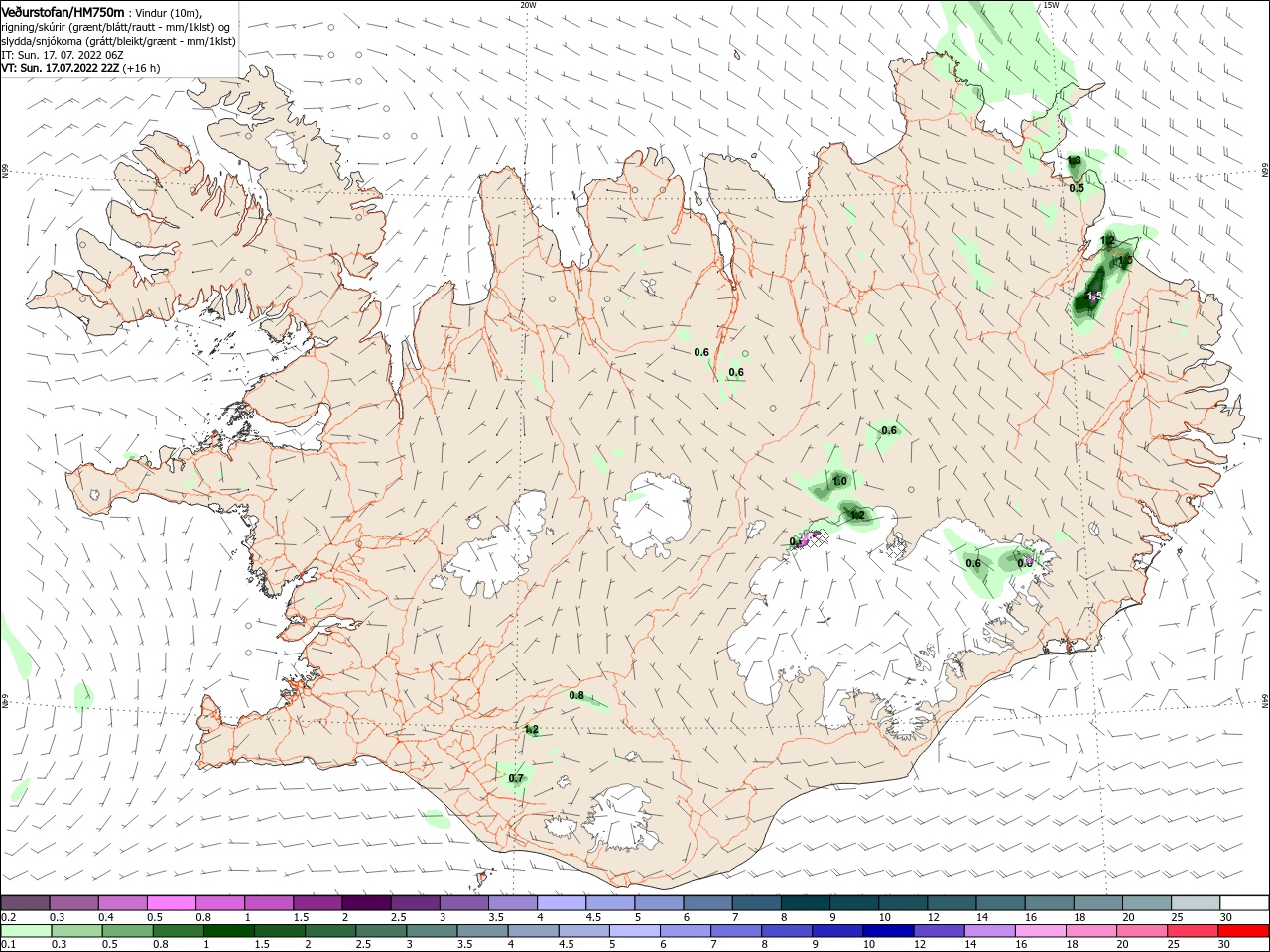Click the grey-green swatch labeled 3 in bottom row
This screenshot has height=952, width=1270.
click(432, 931)
